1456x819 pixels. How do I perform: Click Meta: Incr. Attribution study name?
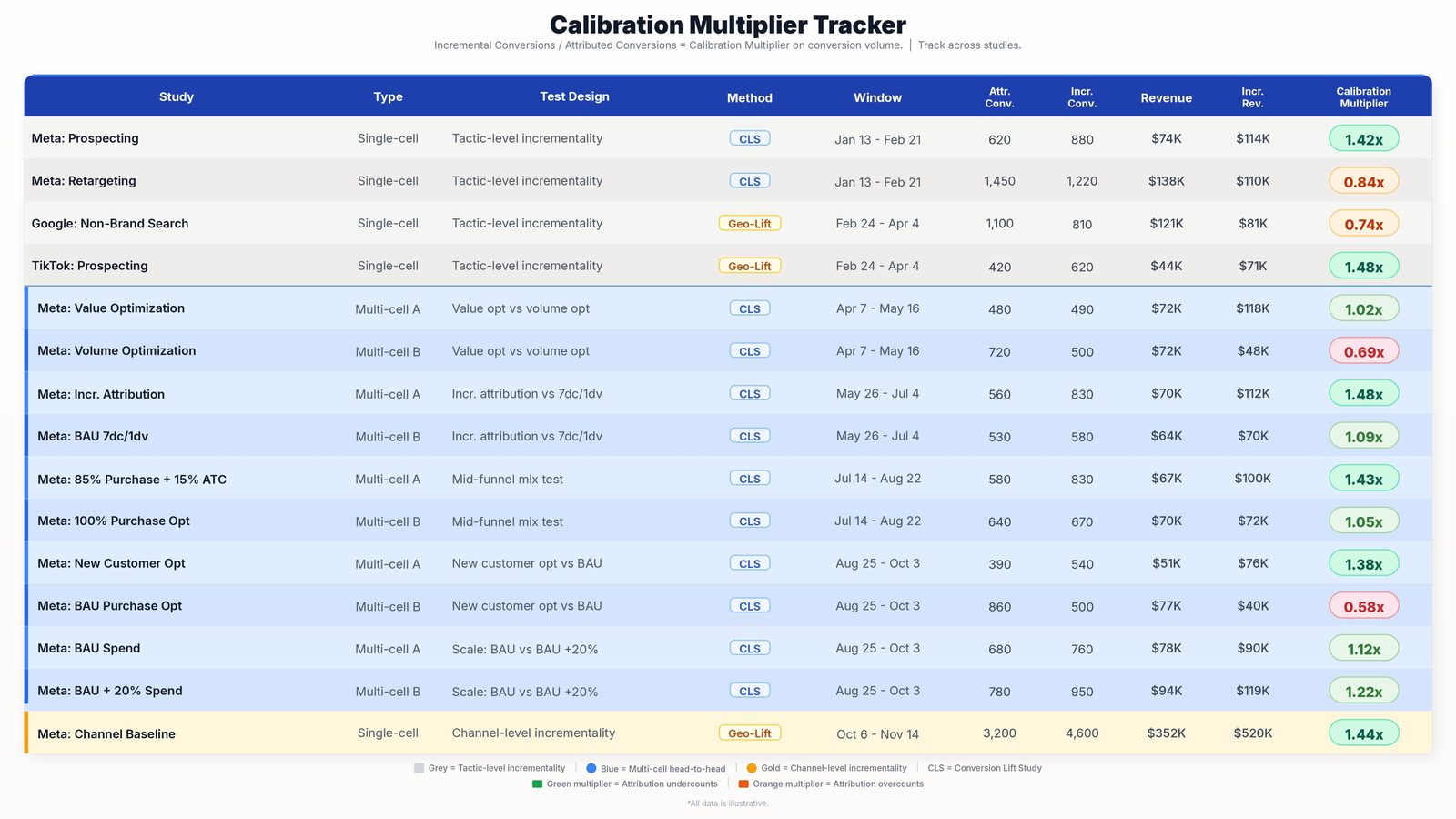[101, 394]
